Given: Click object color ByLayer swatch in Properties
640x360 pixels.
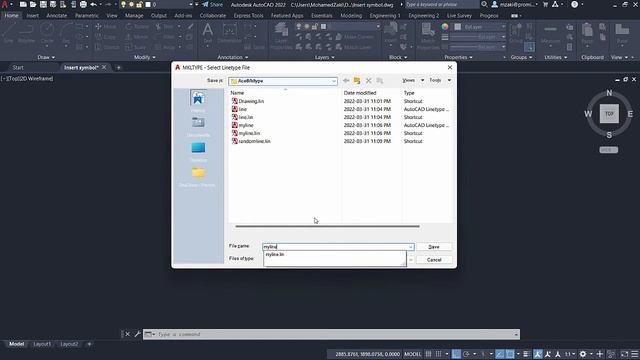Looking at the screenshot, I should 458,27.
